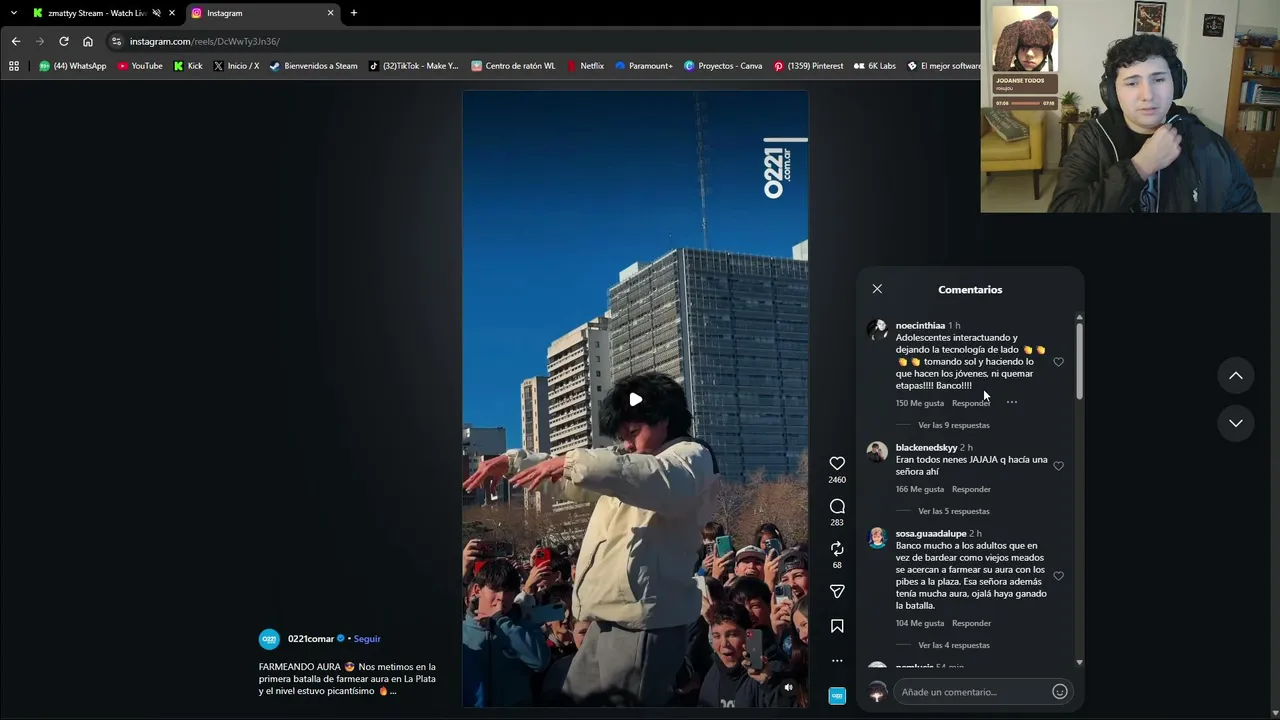The width and height of the screenshot is (1280, 720).
Task: Close the Instagram tab
Action: pos(331,13)
